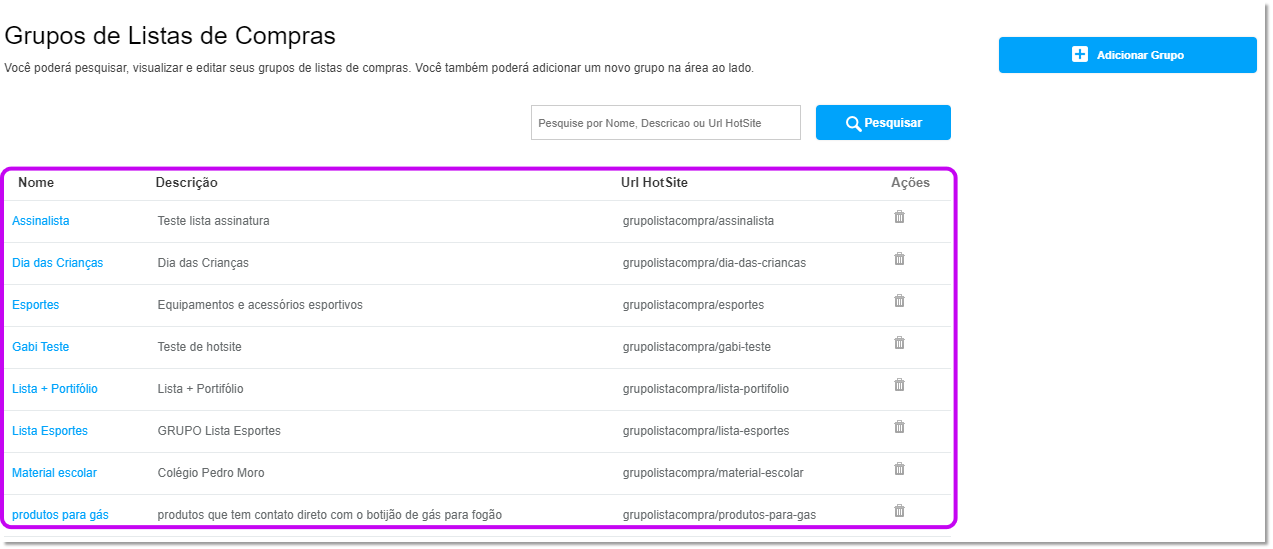Remove the Esportes group with trash icon
This screenshot has height=549, width=1273.
click(x=899, y=301)
